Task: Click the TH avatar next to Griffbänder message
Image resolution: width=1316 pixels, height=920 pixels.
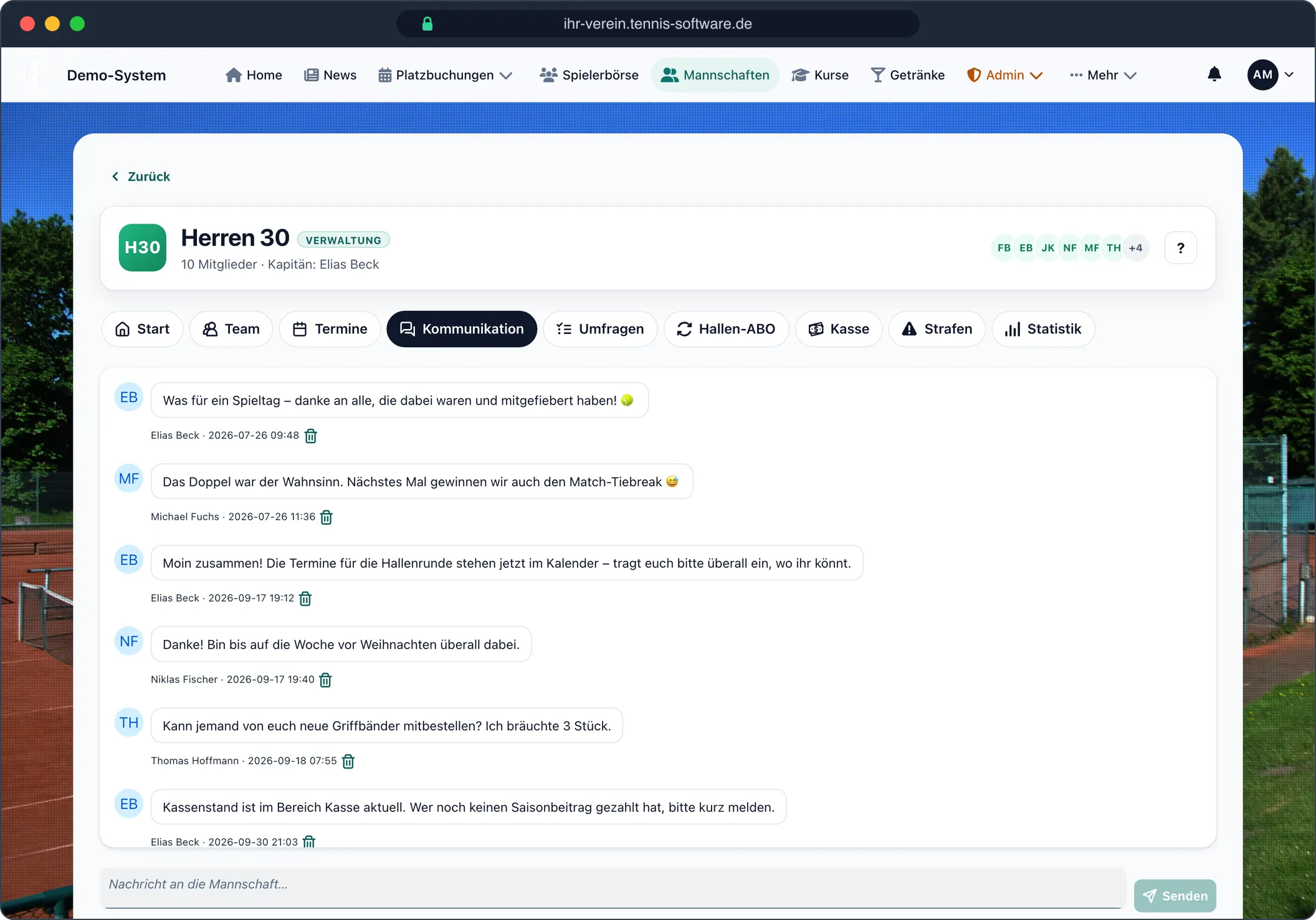Action: click(129, 722)
